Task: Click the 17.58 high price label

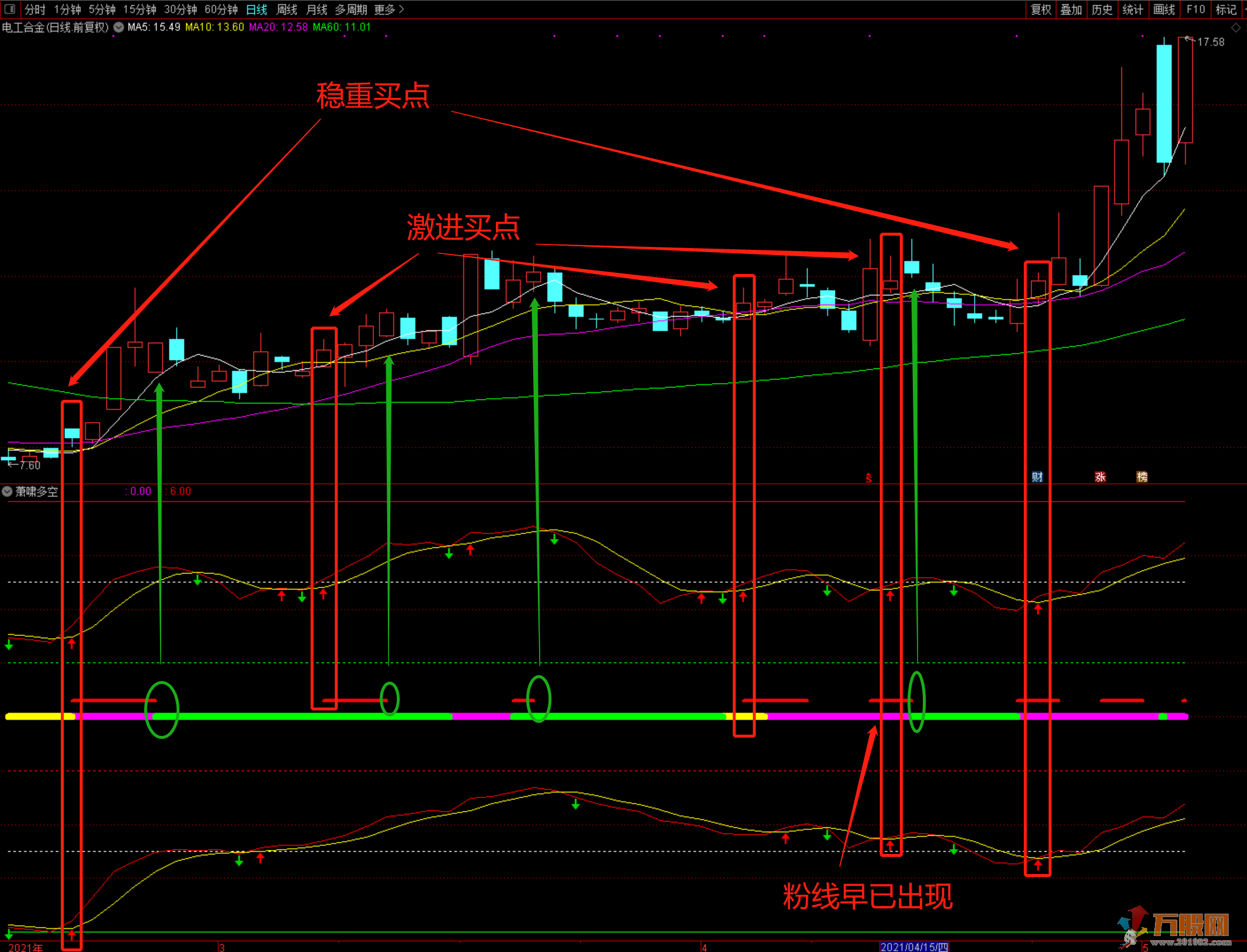Action: [x=1210, y=42]
